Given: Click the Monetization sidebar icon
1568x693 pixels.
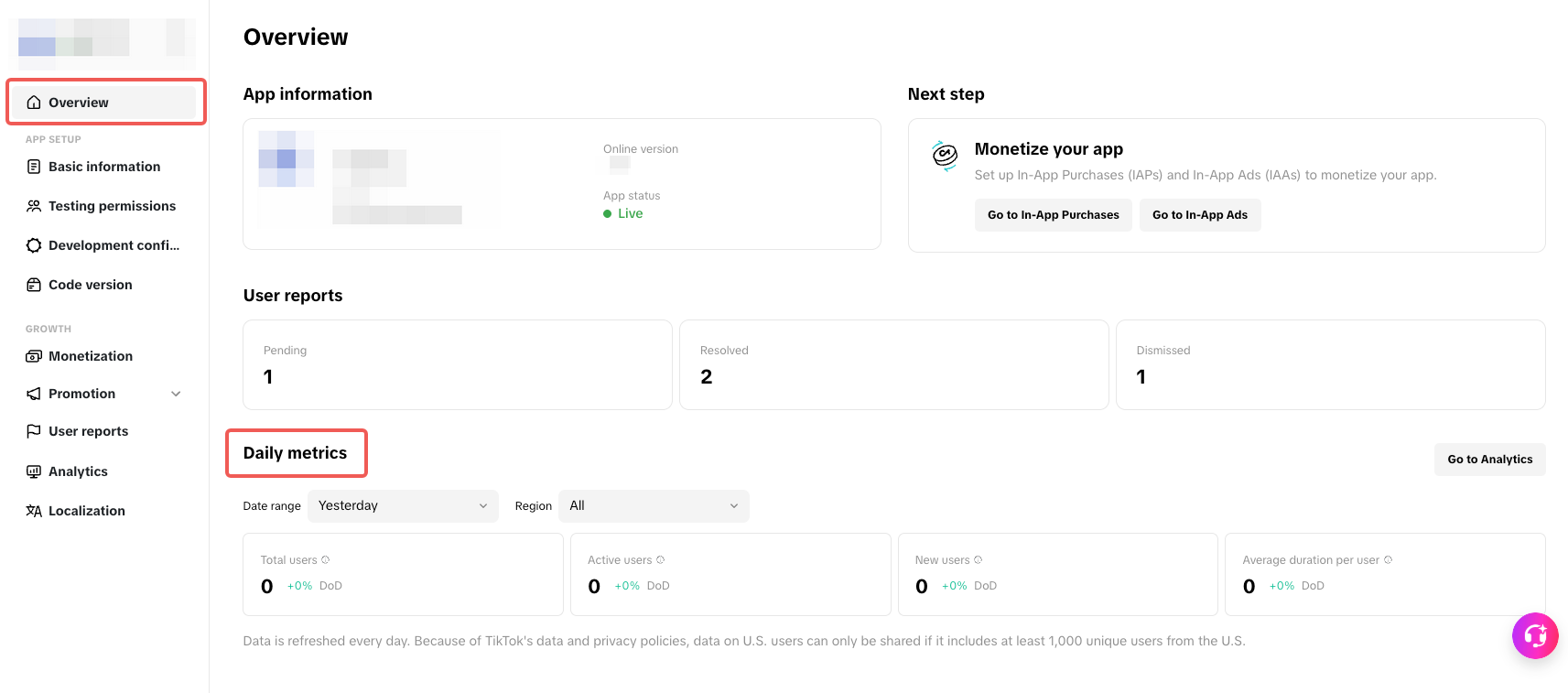Looking at the screenshot, I should tap(34, 356).
